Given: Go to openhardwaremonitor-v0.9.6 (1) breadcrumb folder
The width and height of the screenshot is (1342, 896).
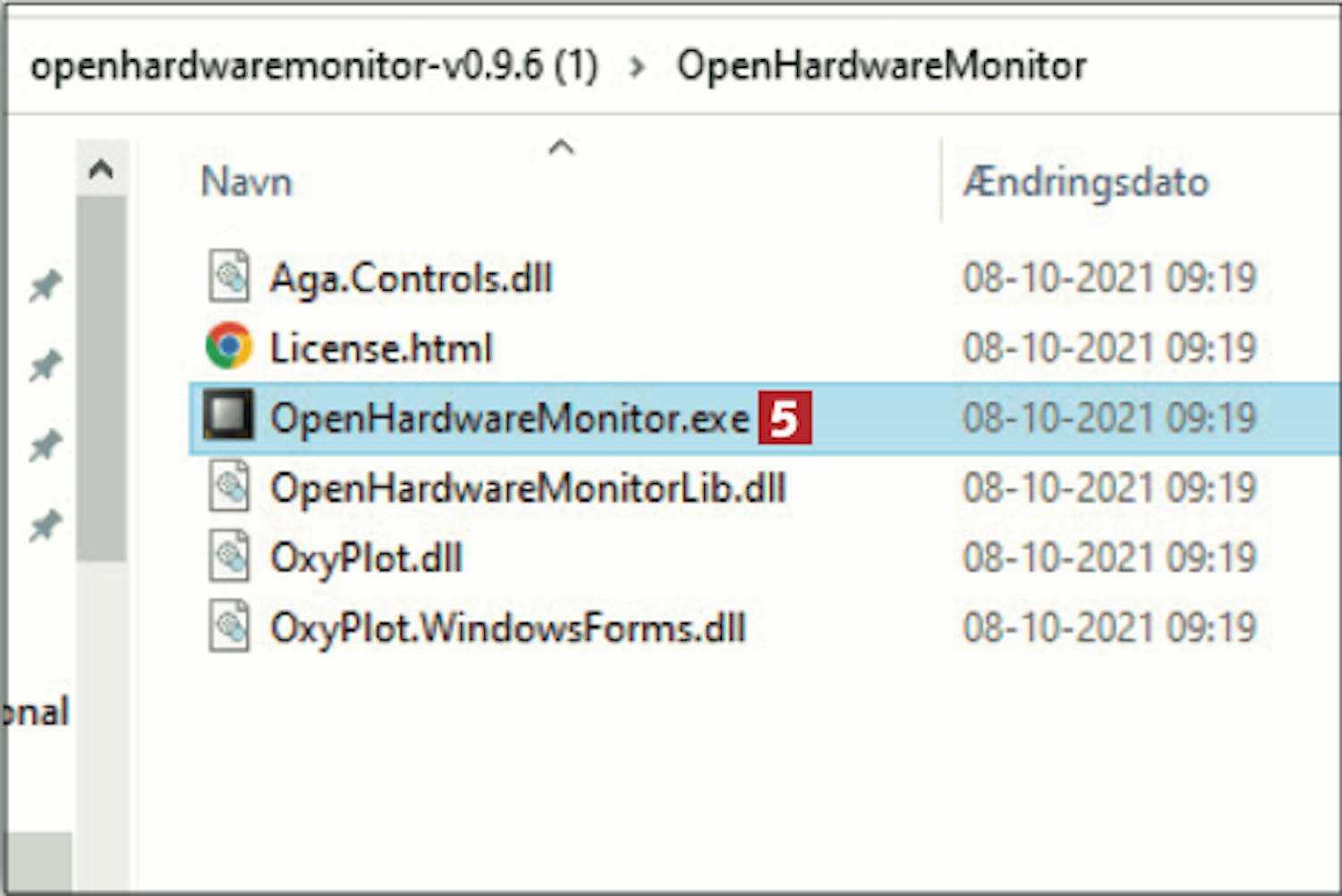Looking at the screenshot, I should [x=313, y=66].
